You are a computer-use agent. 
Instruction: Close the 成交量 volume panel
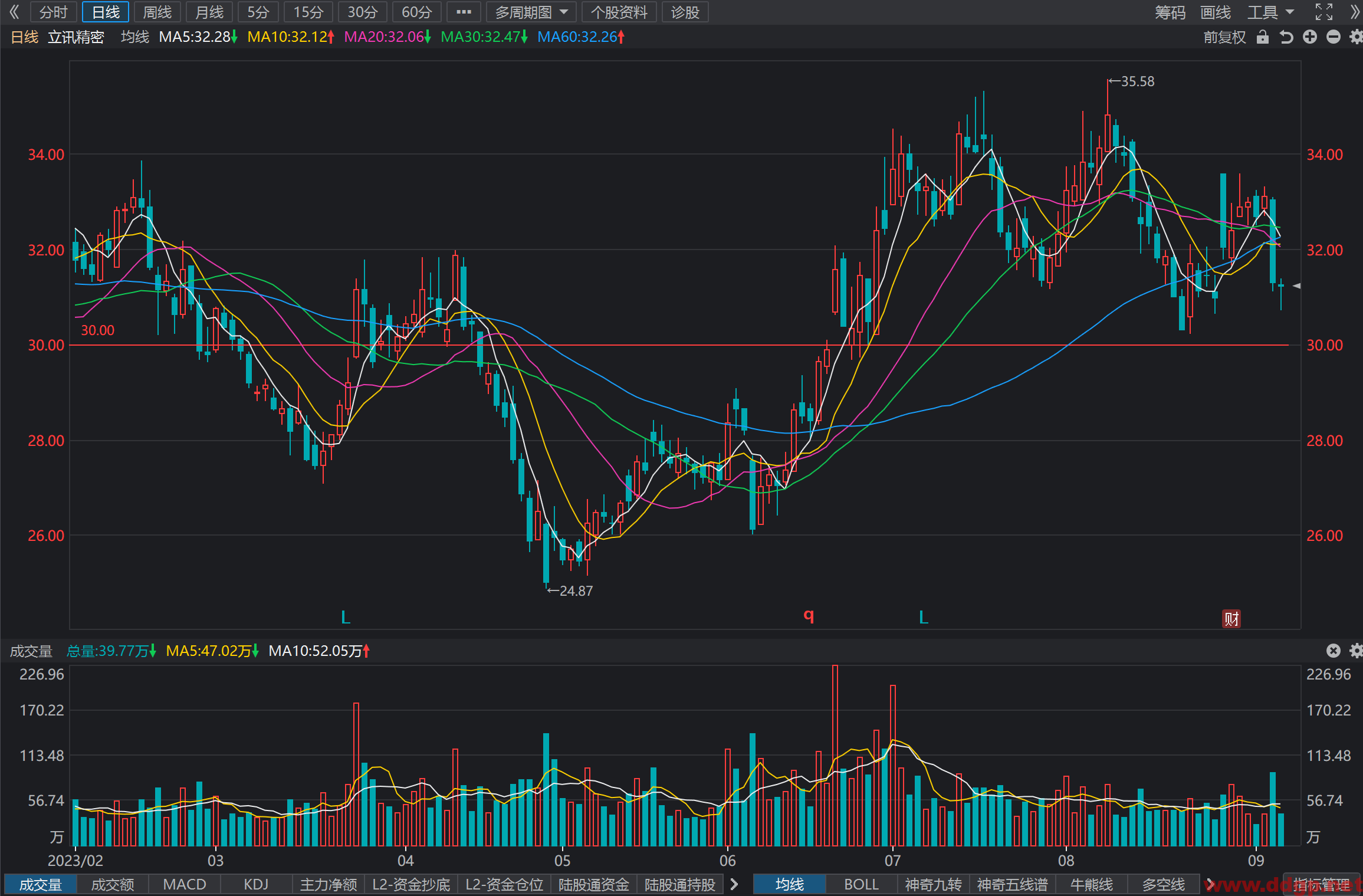coord(1334,651)
